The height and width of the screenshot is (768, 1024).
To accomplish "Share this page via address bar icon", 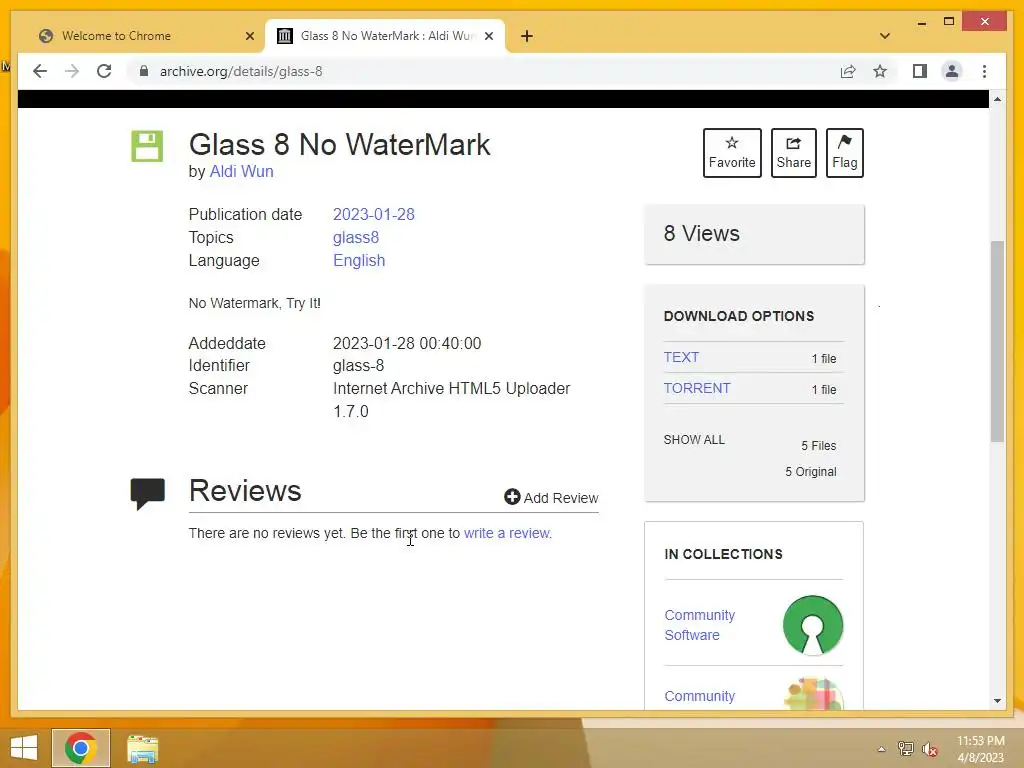I will click(848, 71).
